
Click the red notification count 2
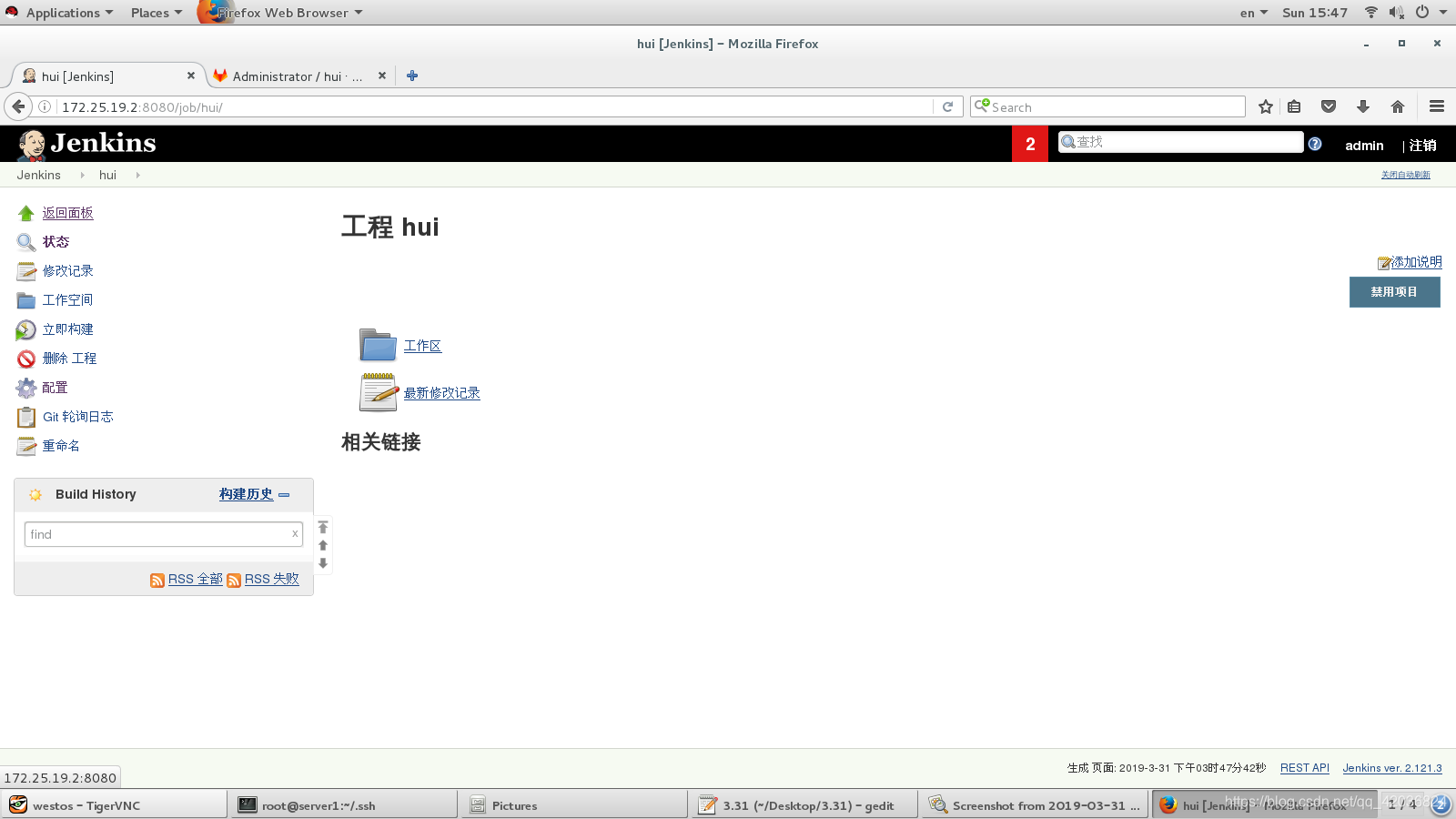[x=1030, y=144]
